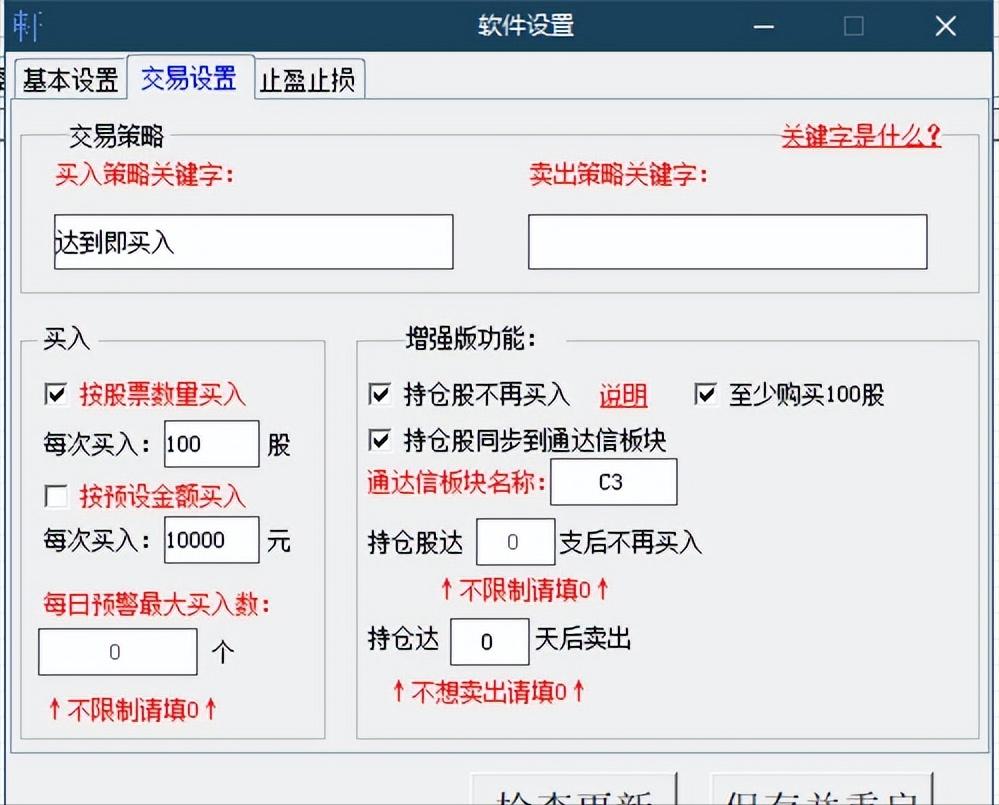The width and height of the screenshot is (999, 805).
Task: Click the shares-per-buy field showing 100
Action: 211,444
